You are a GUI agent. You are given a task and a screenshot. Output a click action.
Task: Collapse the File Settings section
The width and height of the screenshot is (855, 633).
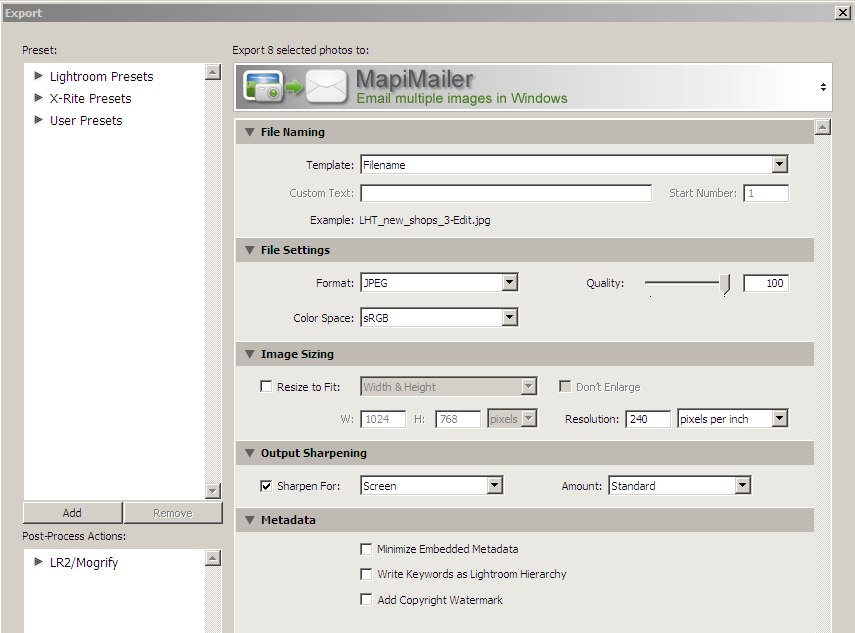pos(250,250)
